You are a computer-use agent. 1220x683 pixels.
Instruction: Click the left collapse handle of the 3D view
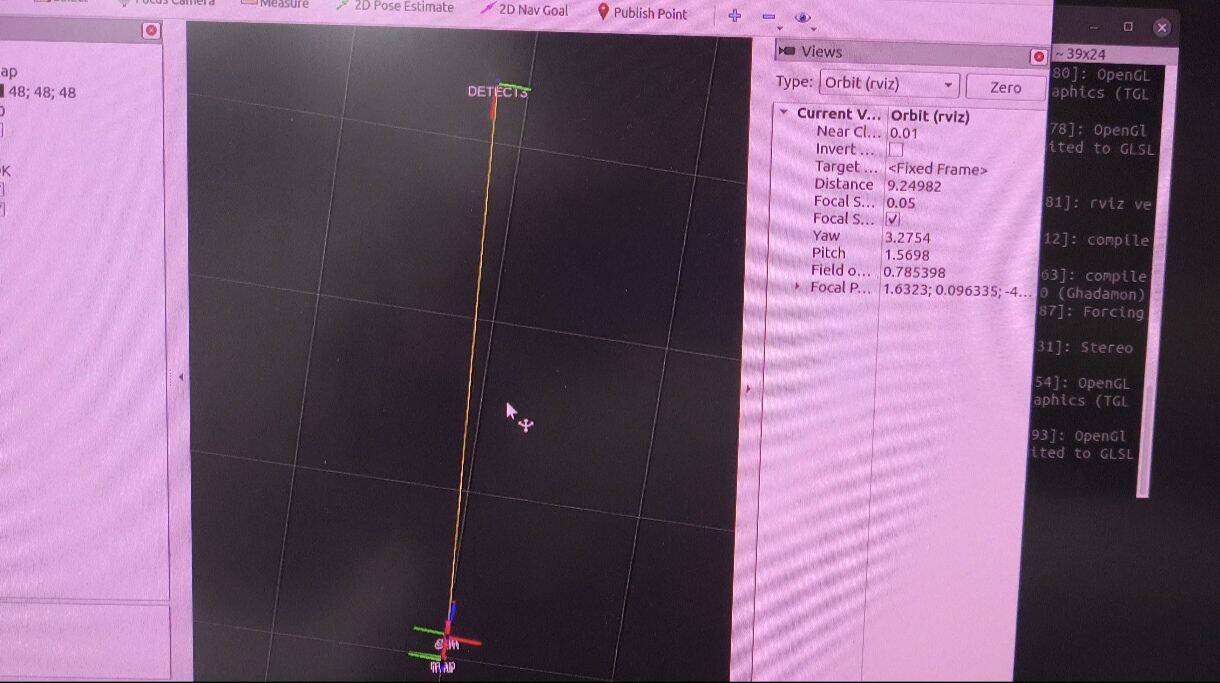181,377
